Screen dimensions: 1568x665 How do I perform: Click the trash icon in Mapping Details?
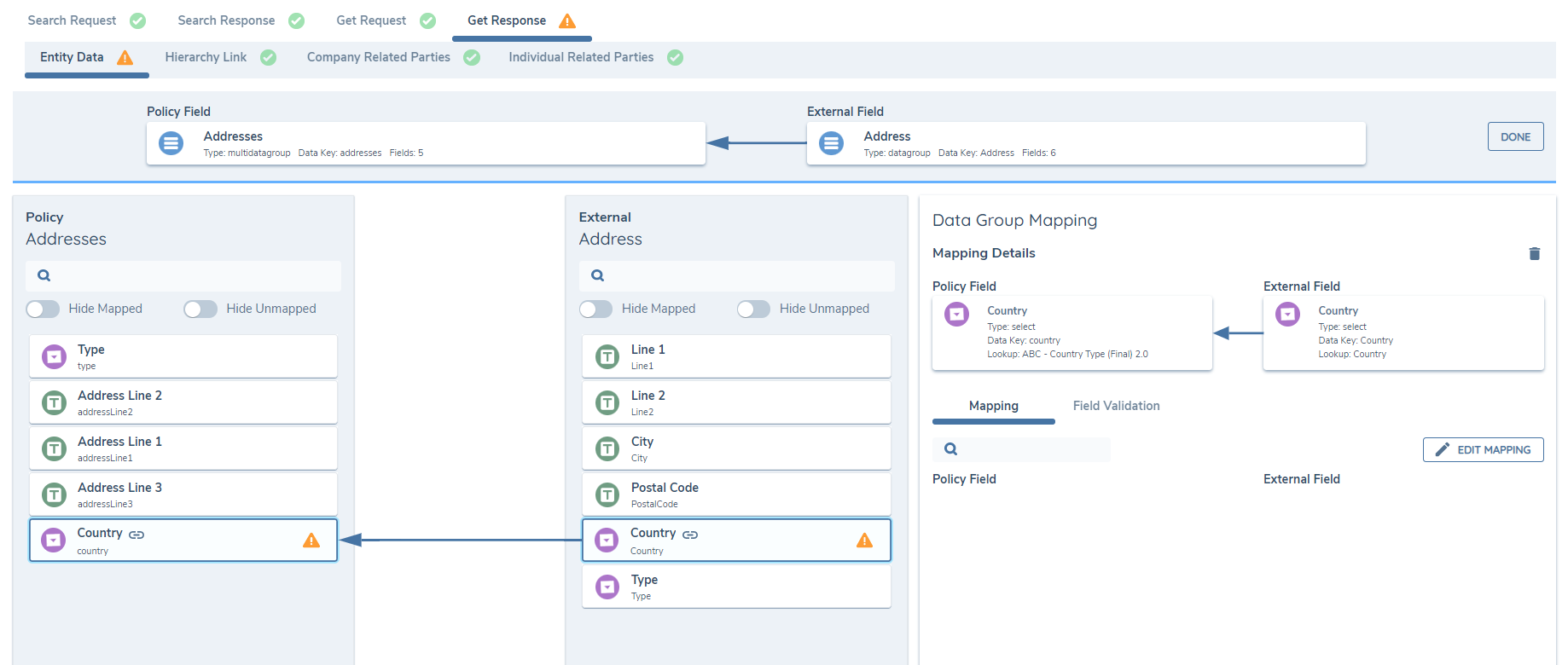1534,254
